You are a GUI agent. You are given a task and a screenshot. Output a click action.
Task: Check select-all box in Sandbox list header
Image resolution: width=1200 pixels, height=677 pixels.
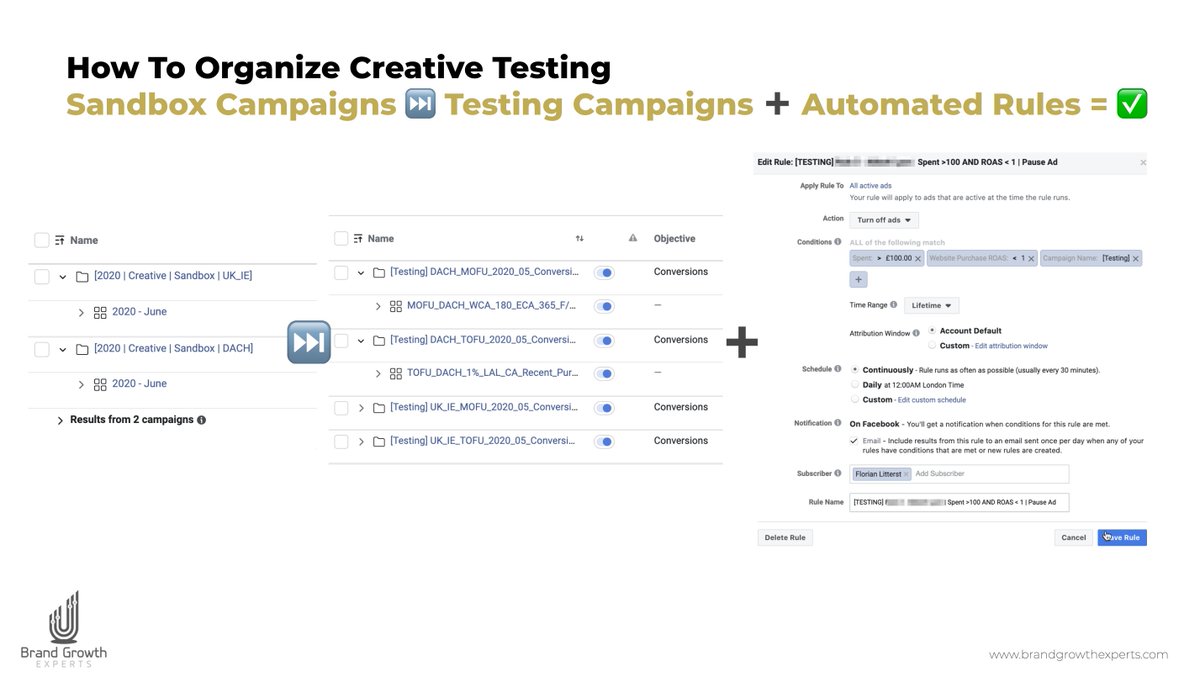pos(42,240)
